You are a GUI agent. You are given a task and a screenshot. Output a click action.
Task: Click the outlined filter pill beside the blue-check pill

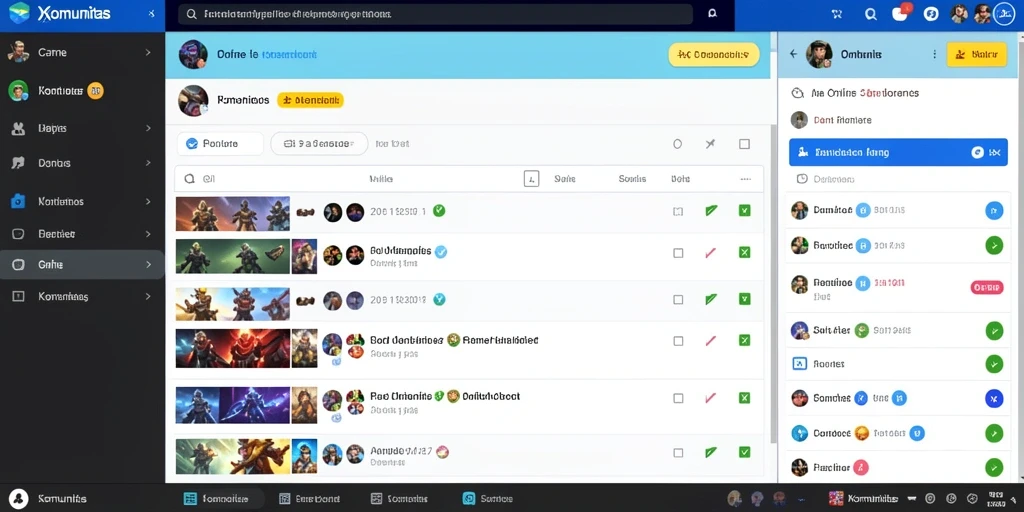click(319, 144)
